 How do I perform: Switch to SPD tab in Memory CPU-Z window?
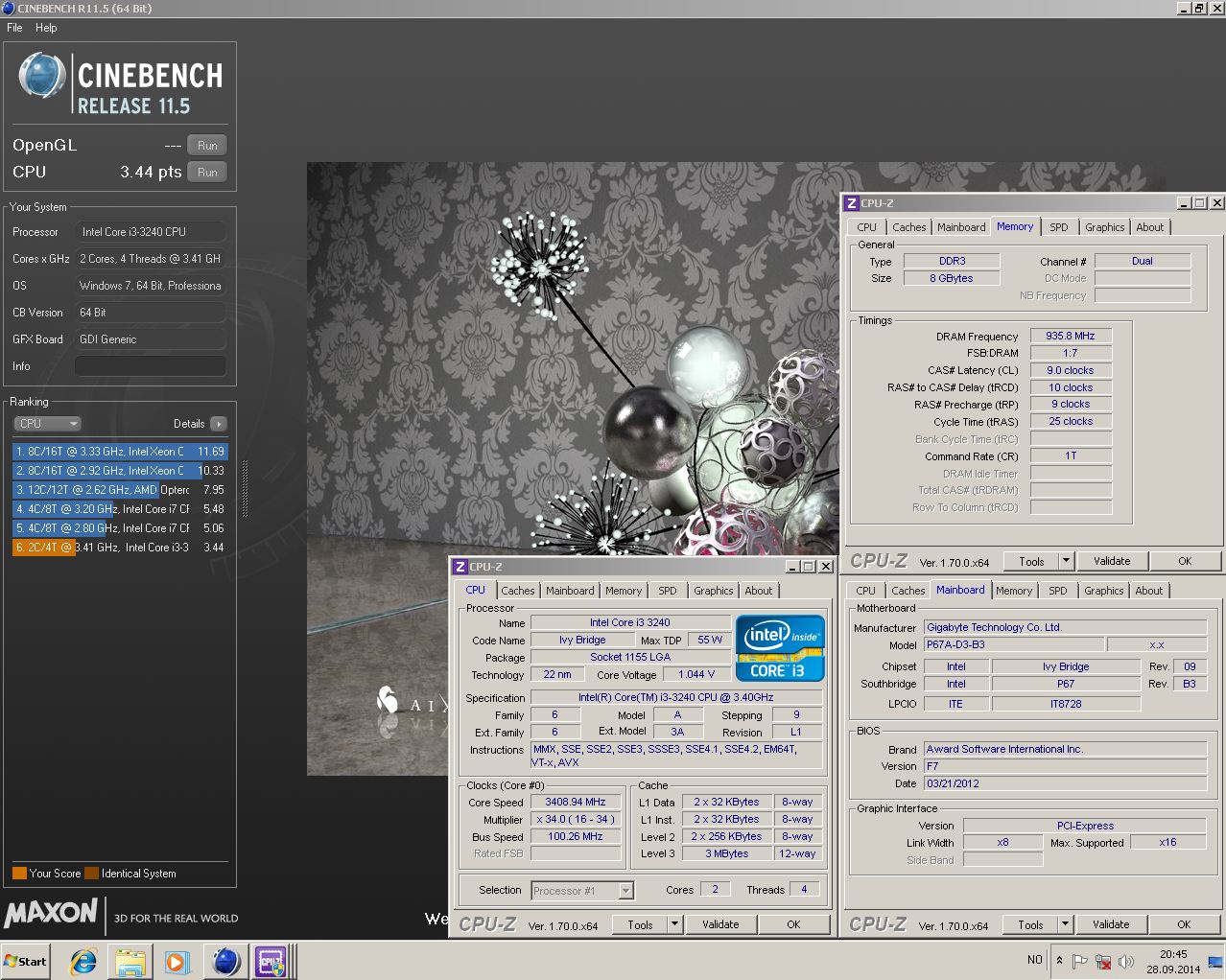1058,227
